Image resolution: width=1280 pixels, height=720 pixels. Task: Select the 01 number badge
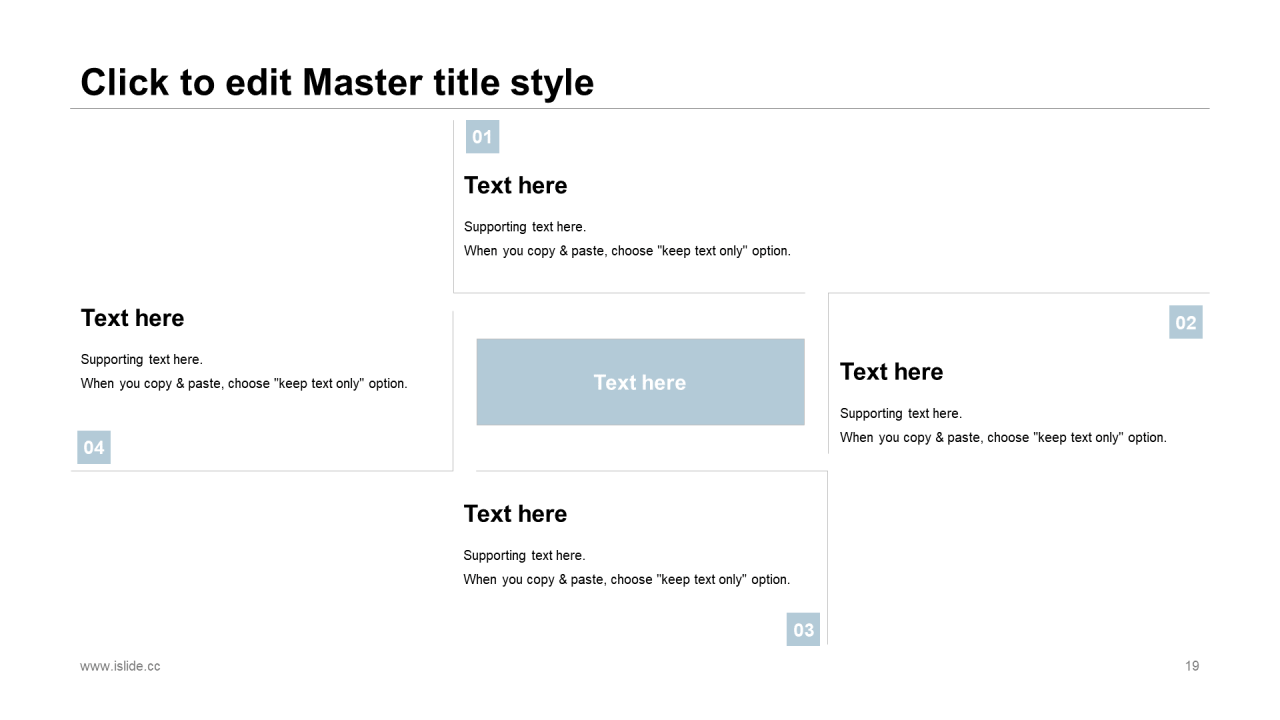tap(482, 137)
